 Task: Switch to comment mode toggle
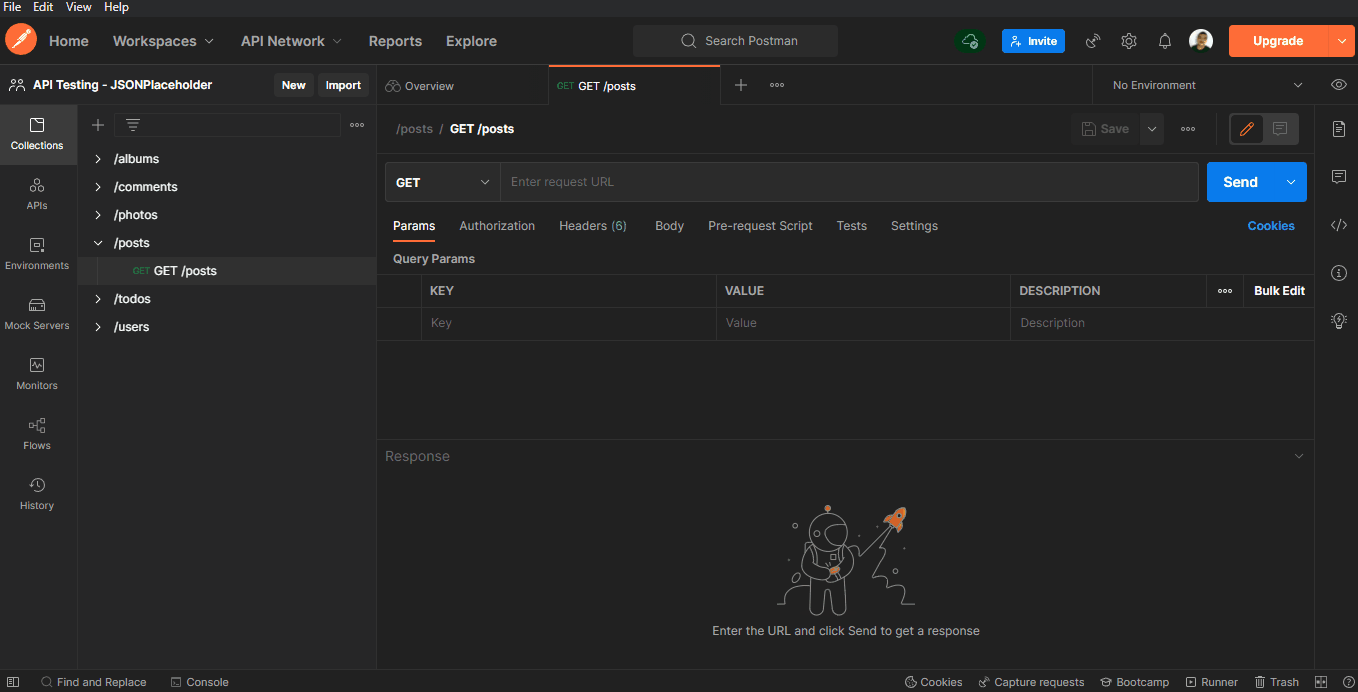coord(1280,129)
